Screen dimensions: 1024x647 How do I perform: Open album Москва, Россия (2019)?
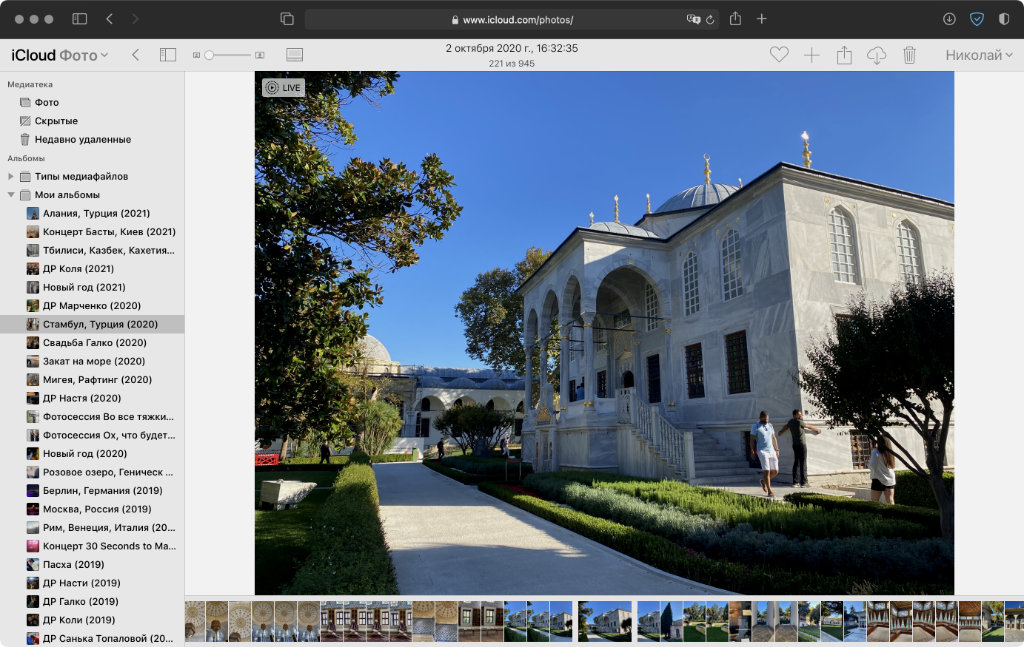(92, 509)
